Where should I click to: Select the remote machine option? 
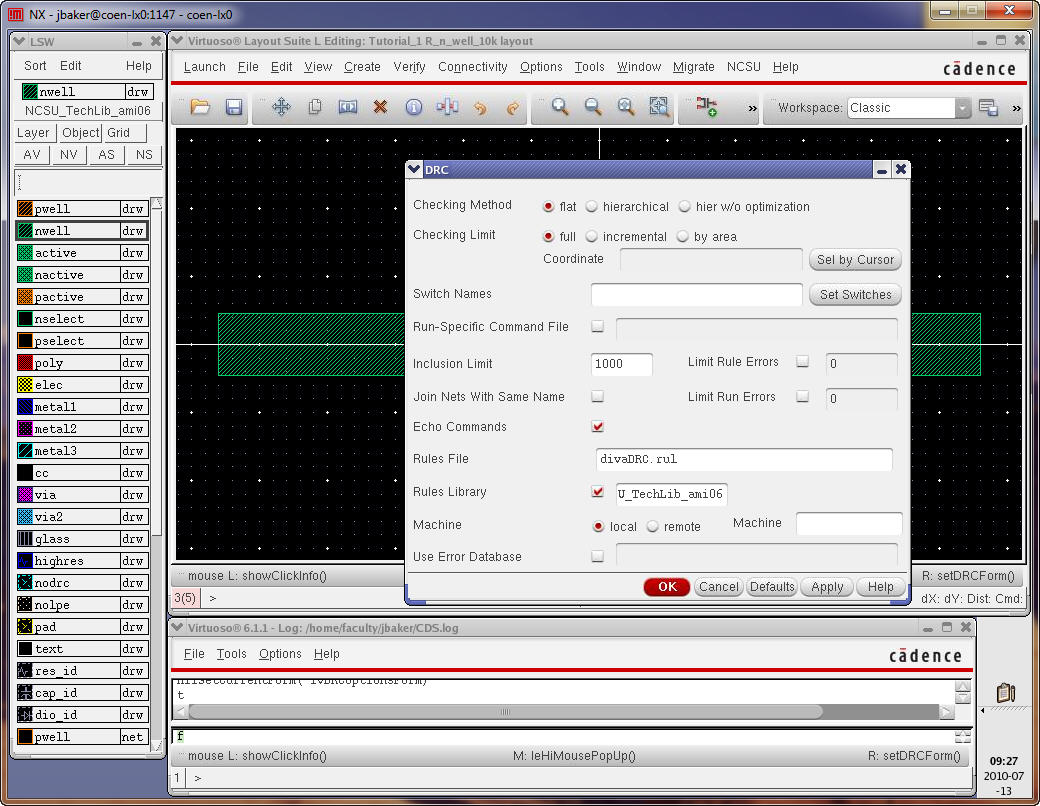653,527
